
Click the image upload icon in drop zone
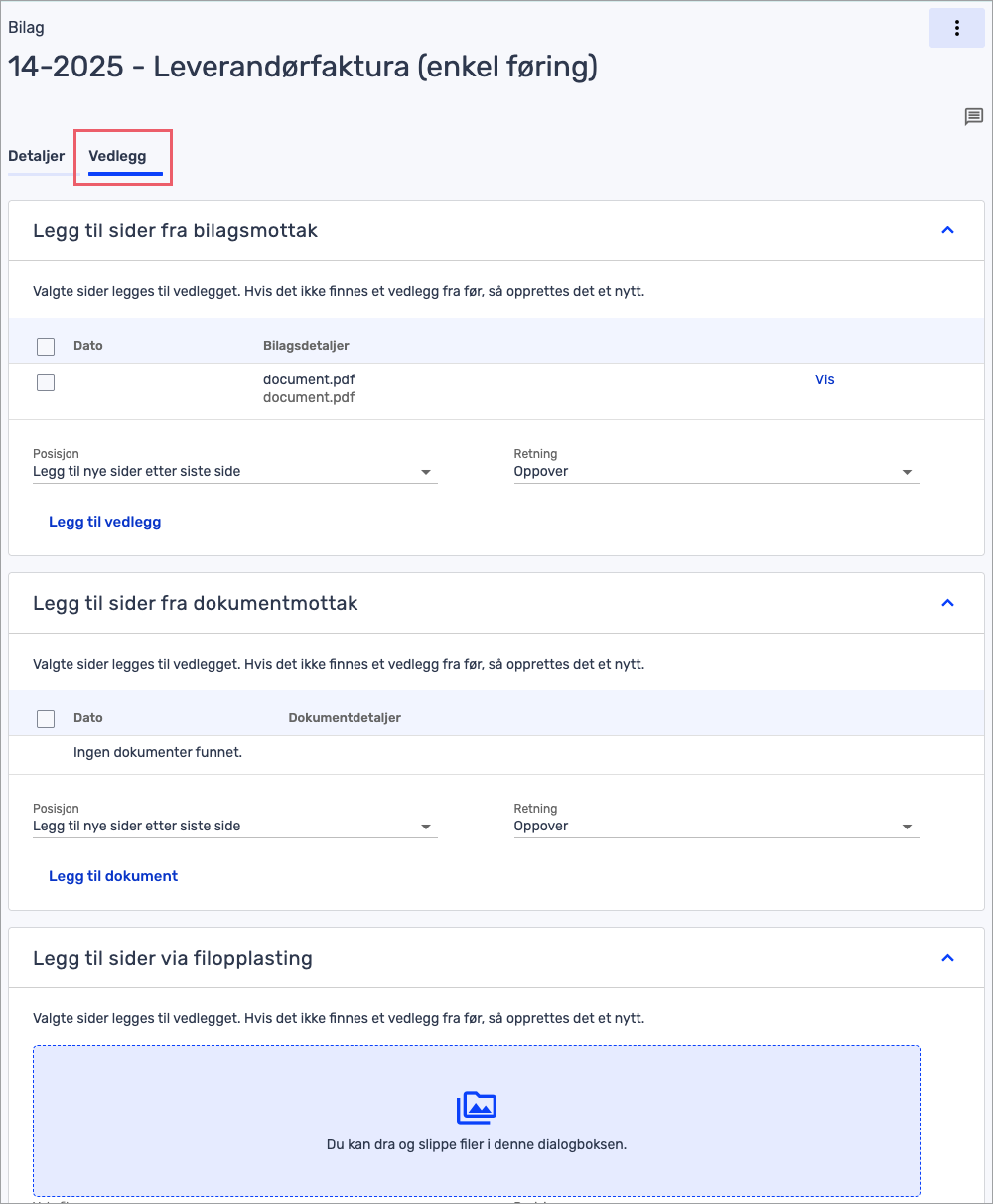pos(477,1107)
